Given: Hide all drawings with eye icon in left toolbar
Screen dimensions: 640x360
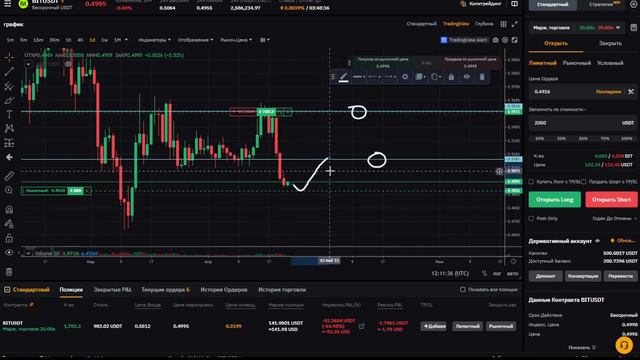Looking at the screenshot, I should coord(9,252).
